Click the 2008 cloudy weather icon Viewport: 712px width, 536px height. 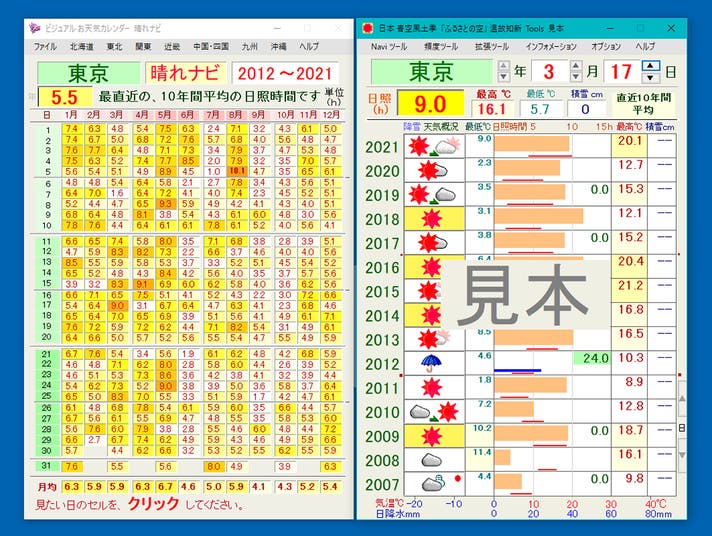[432, 459]
